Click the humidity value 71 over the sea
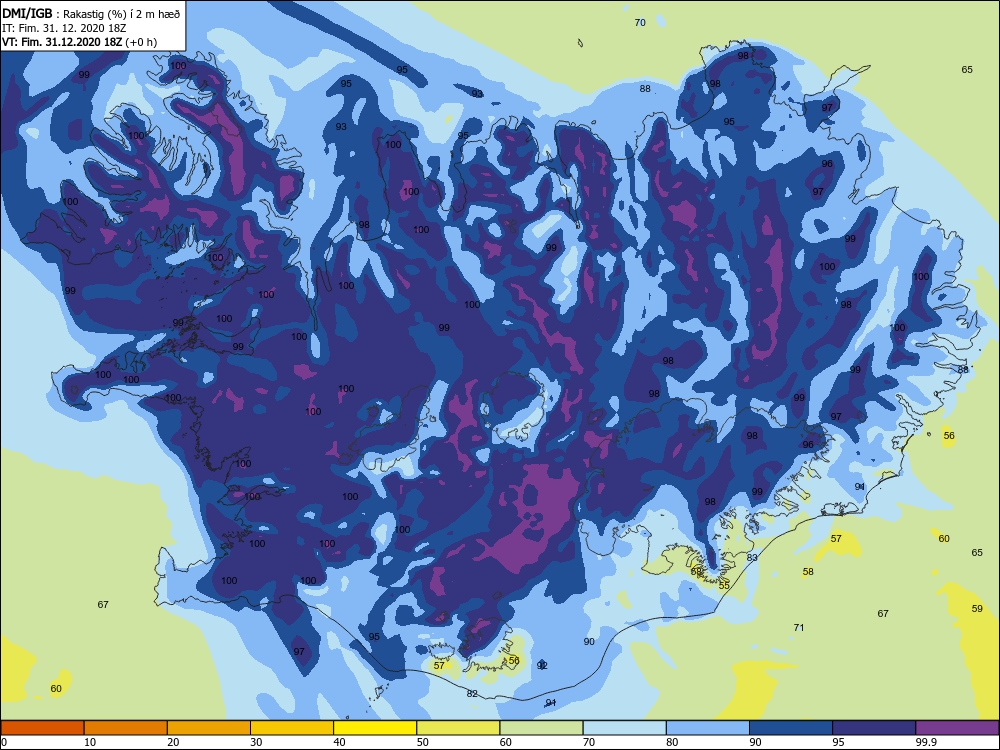 pyautogui.click(x=798, y=628)
